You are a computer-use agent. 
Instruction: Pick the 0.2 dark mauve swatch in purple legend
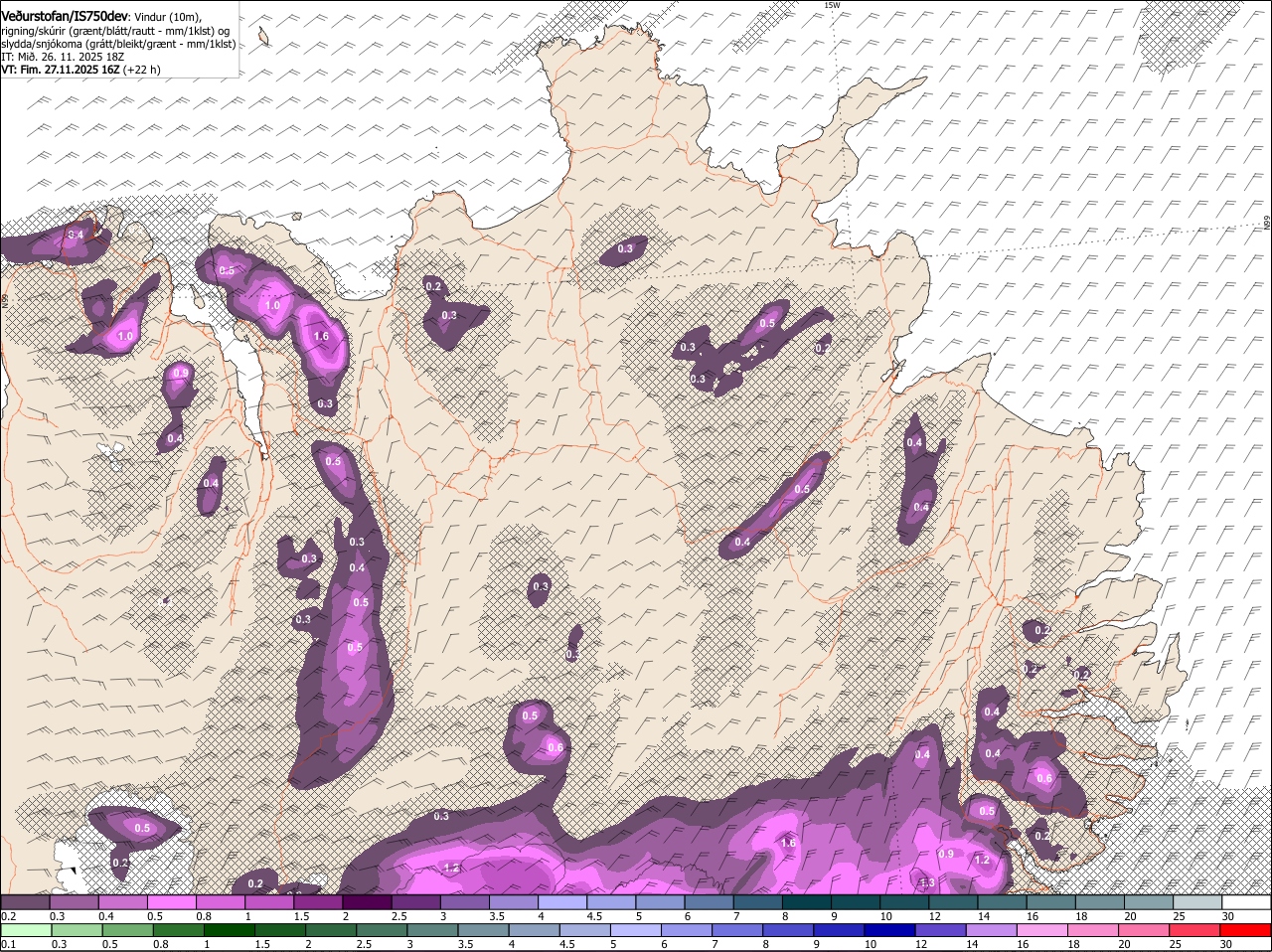point(25,902)
